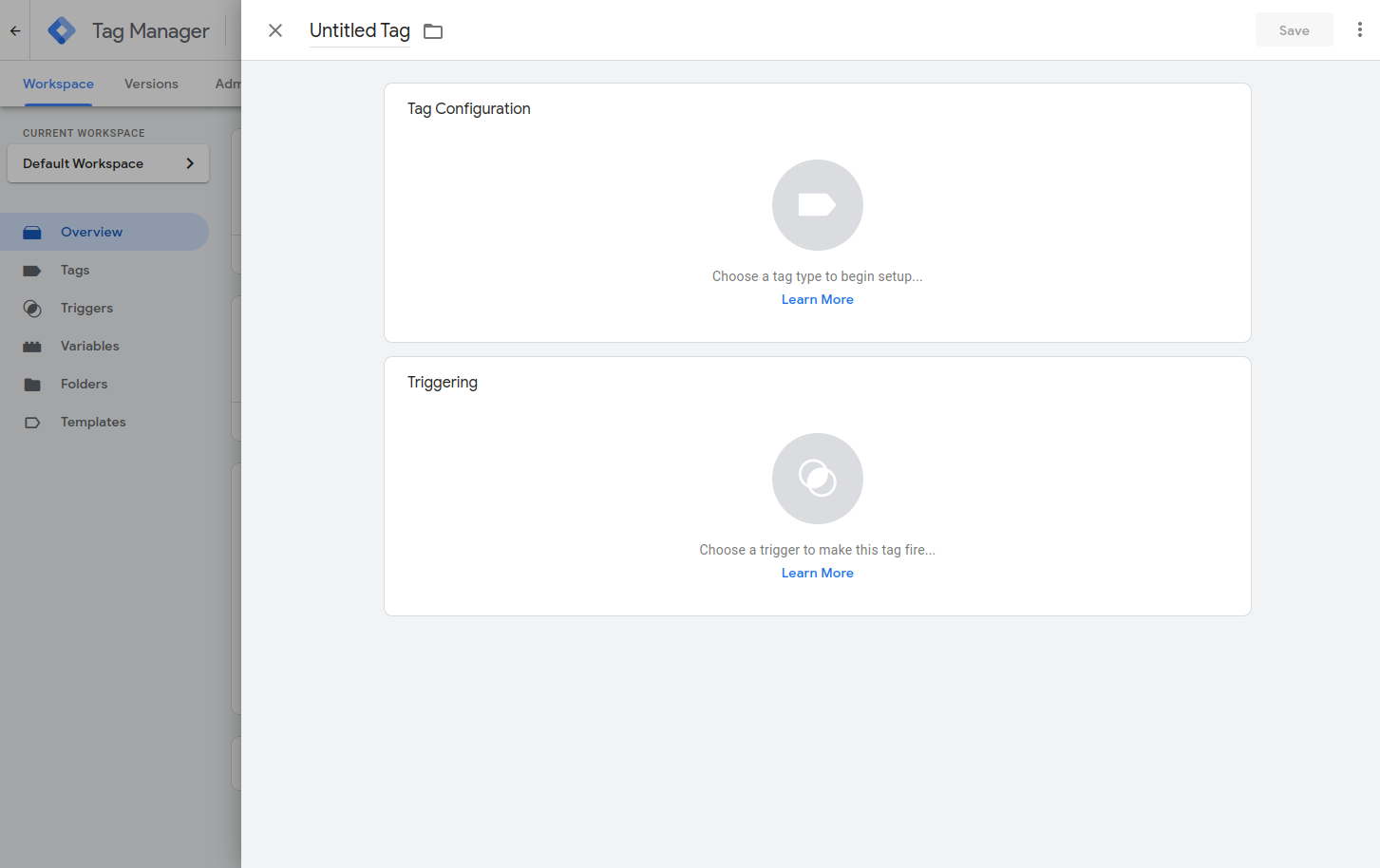Click the Overview briefcase icon

tap(32, 232)
